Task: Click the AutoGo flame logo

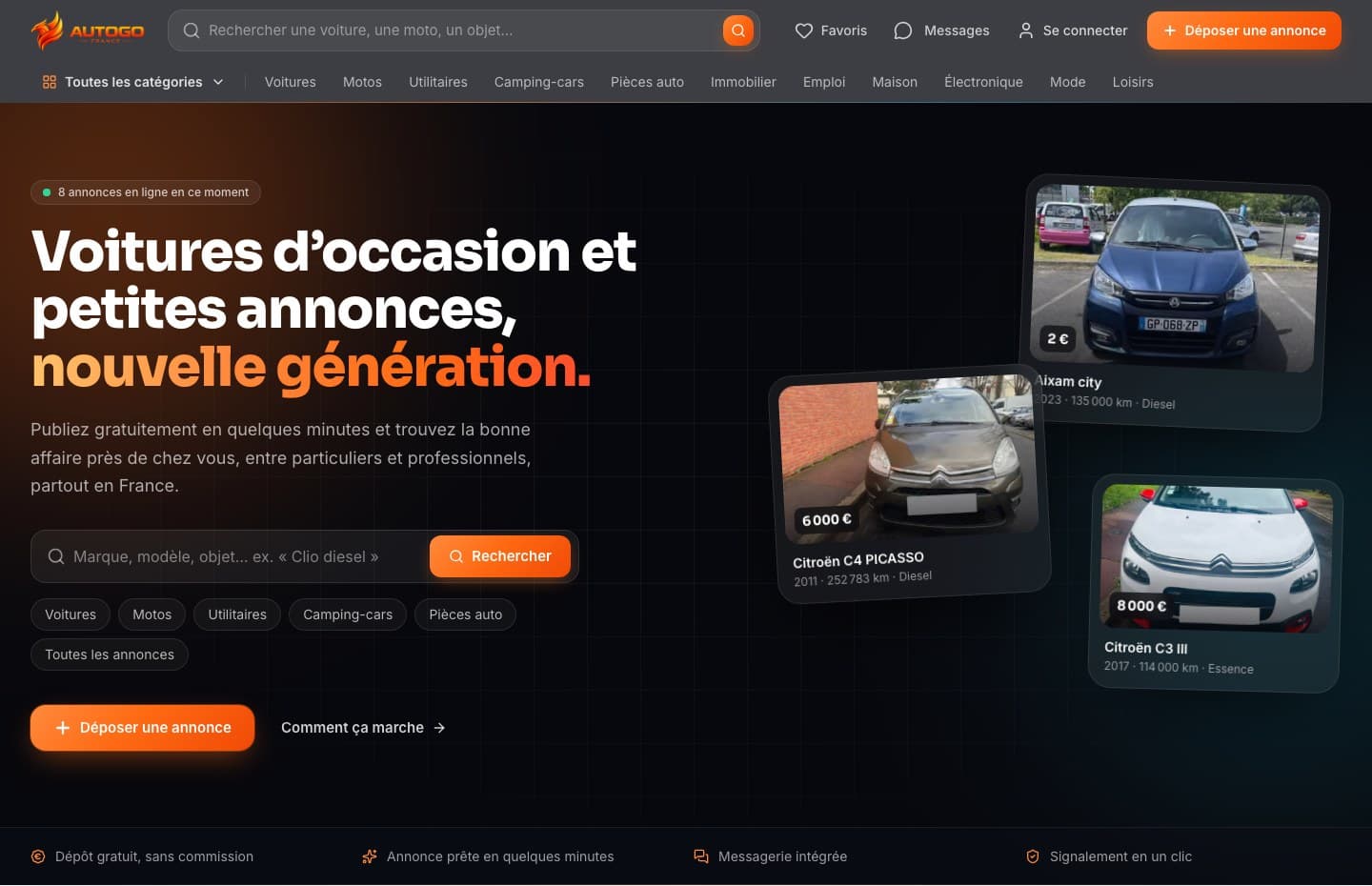Action: pos(87,30)
